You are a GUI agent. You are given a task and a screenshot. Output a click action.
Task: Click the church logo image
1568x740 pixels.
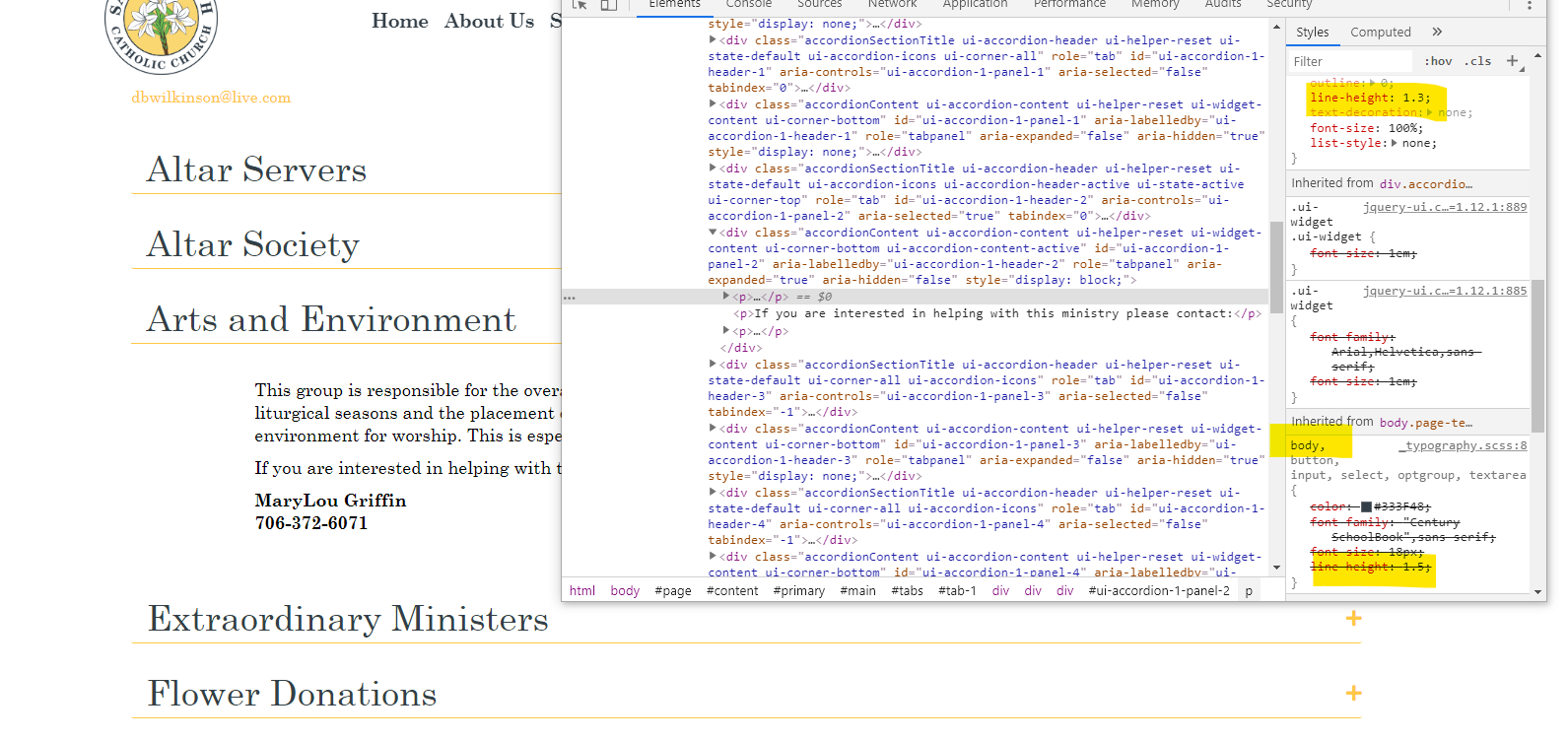pos(161,33)
